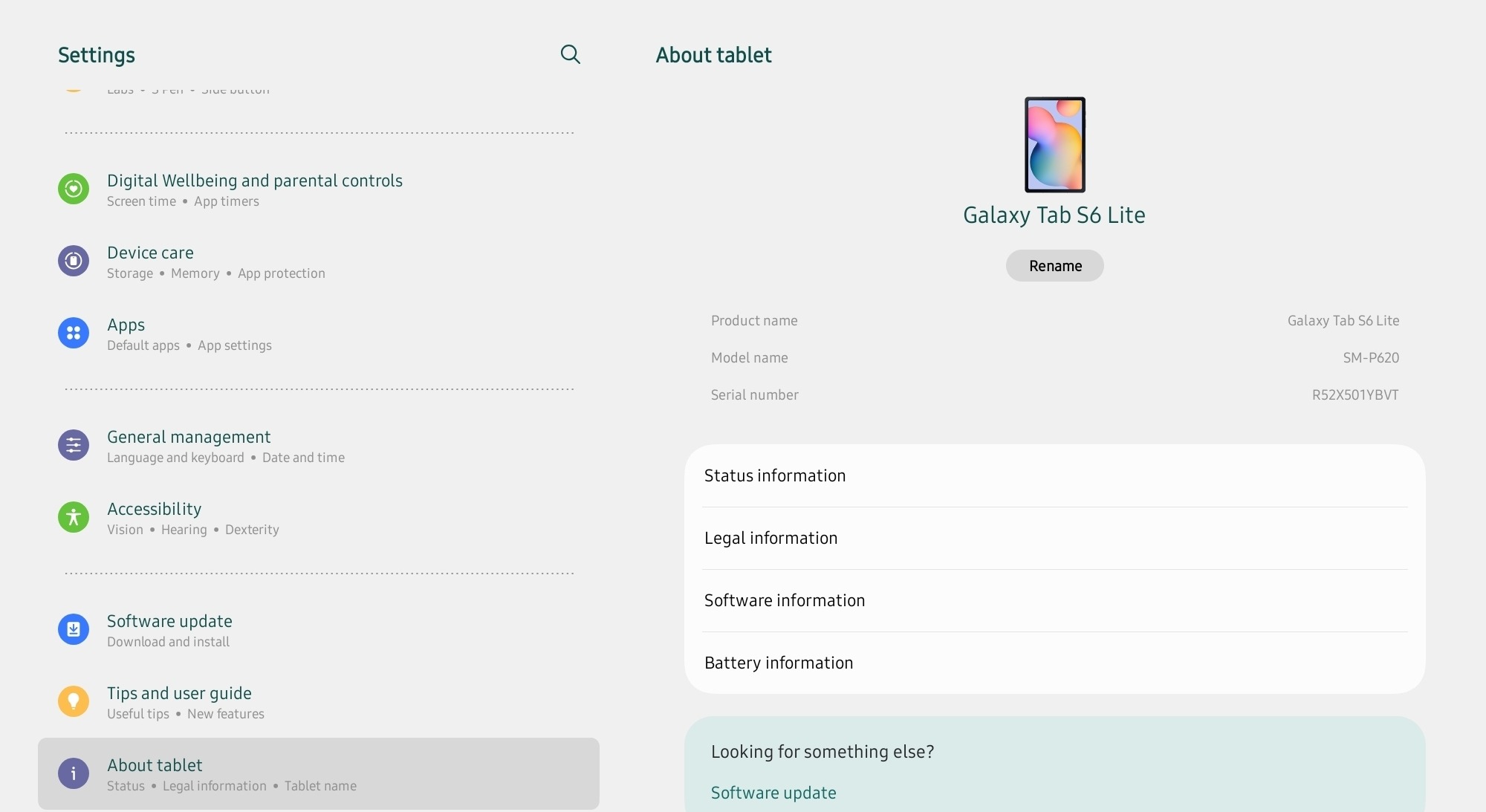Tap the General management sliders icon
Image resolution: width=1486 pixels, height=812 pixels.
coord(74,445)
